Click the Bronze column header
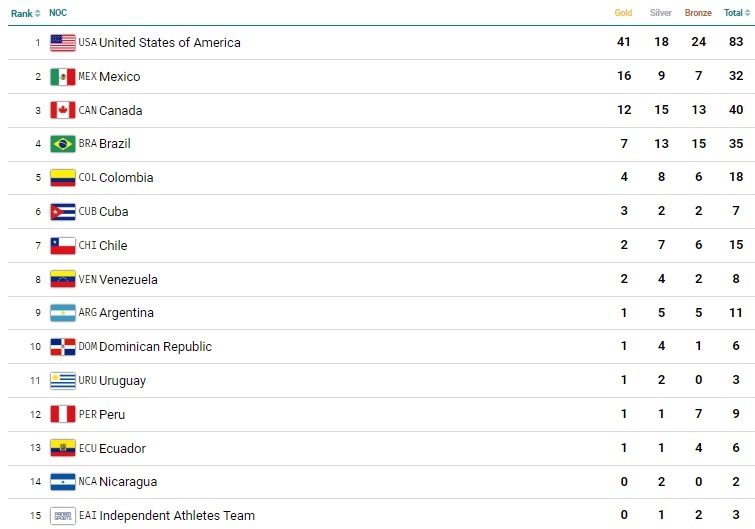 pyautogui.click(x=697, y=13)
